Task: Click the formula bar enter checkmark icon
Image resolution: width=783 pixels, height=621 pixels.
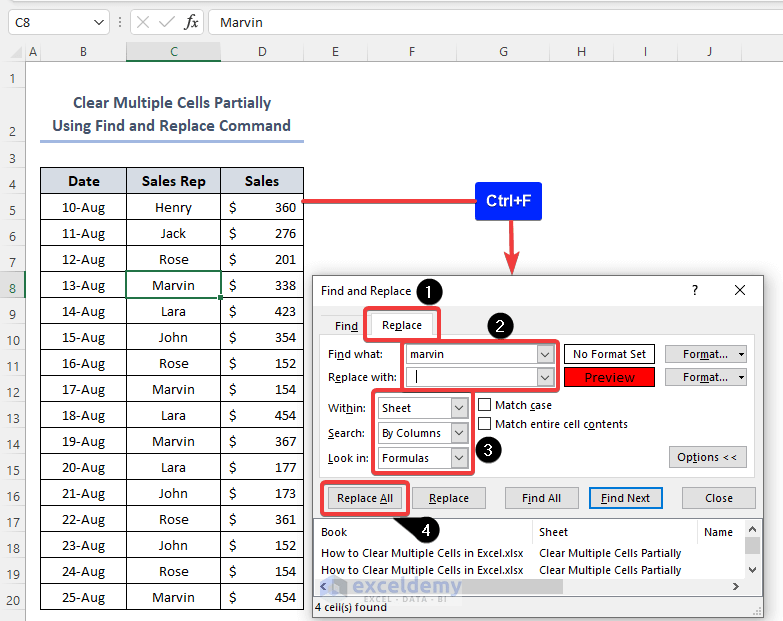Action: (166, 22)
